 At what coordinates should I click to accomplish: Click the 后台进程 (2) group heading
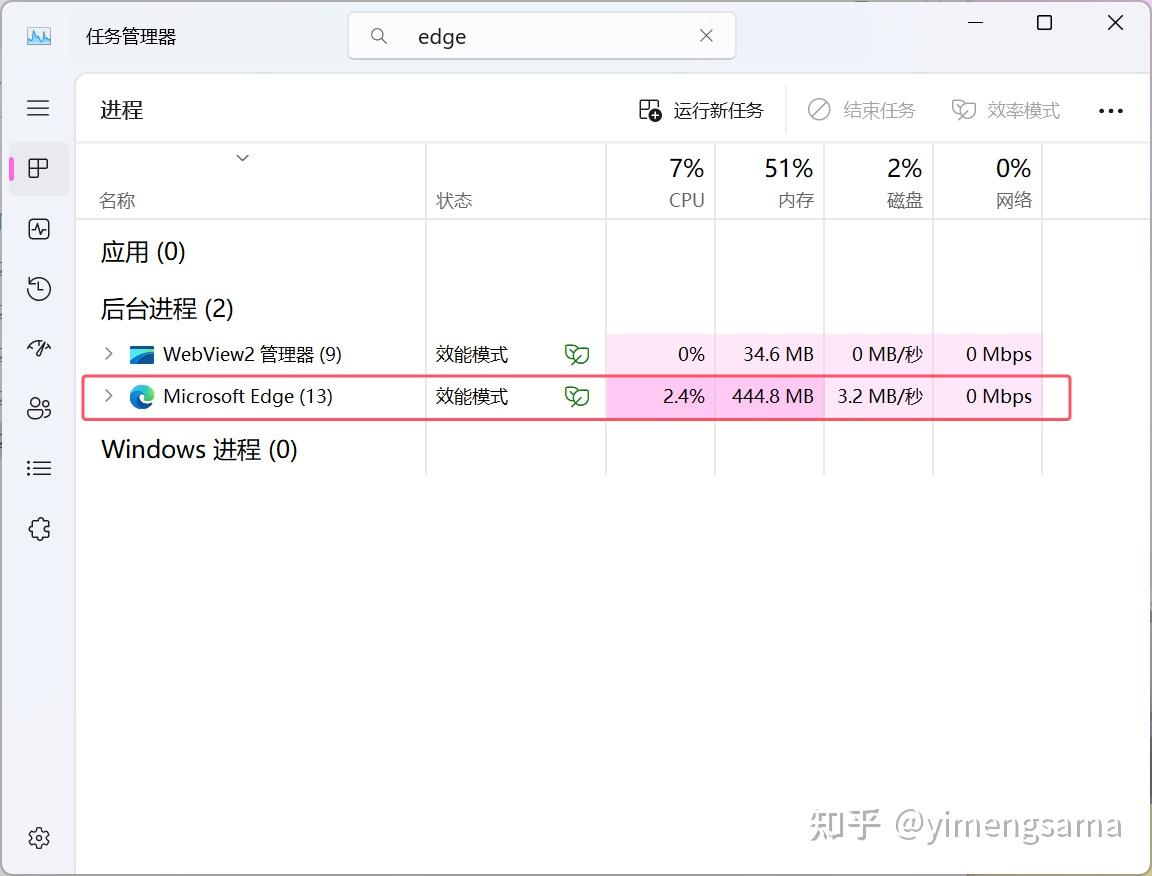(x=167, y=309)
